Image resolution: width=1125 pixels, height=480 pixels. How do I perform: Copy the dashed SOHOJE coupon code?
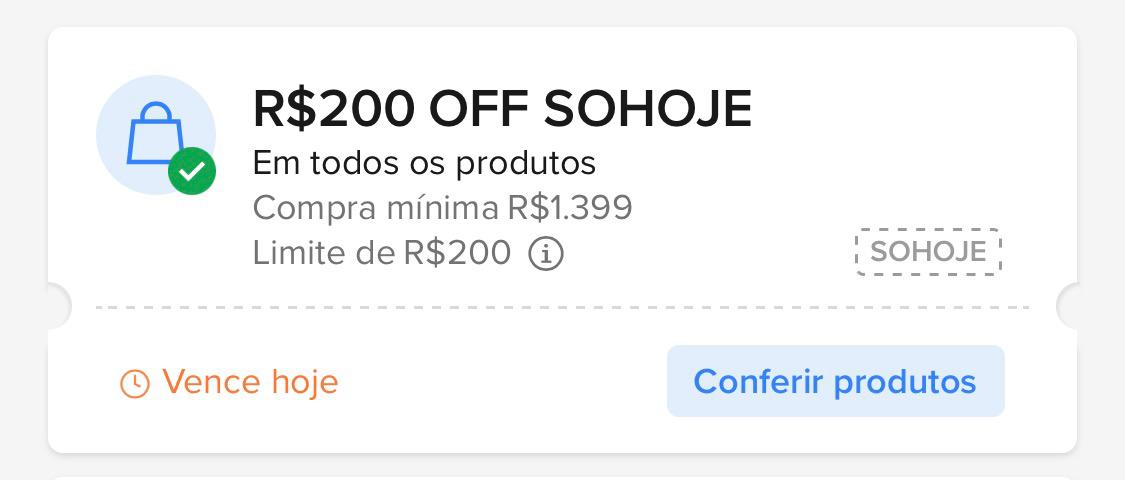pyautogui.click(x=928, y=252)
